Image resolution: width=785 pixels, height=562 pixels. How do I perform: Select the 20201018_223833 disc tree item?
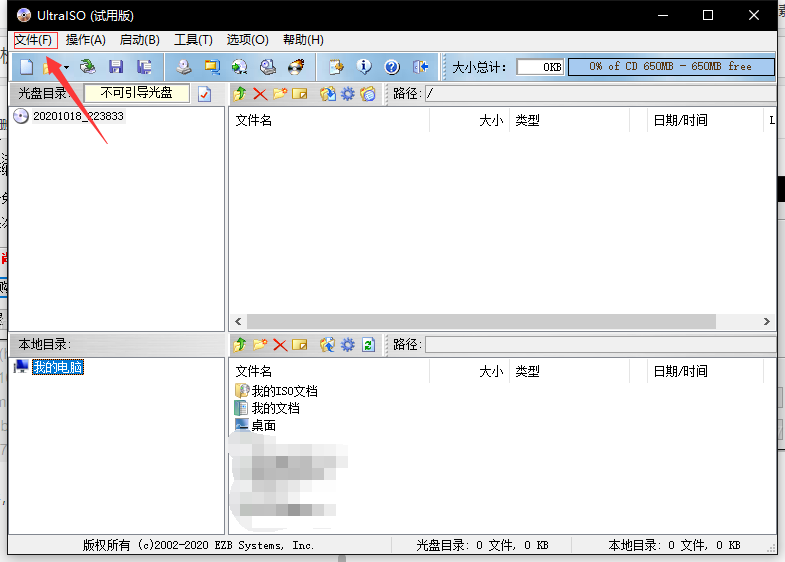pos(78,116)
